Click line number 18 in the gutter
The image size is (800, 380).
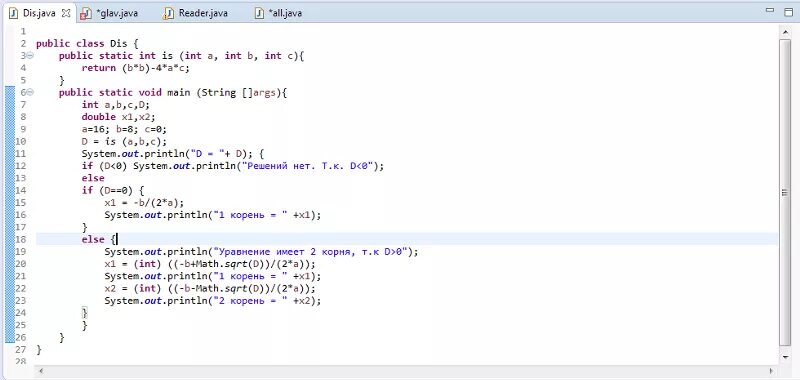click(21, 239)
